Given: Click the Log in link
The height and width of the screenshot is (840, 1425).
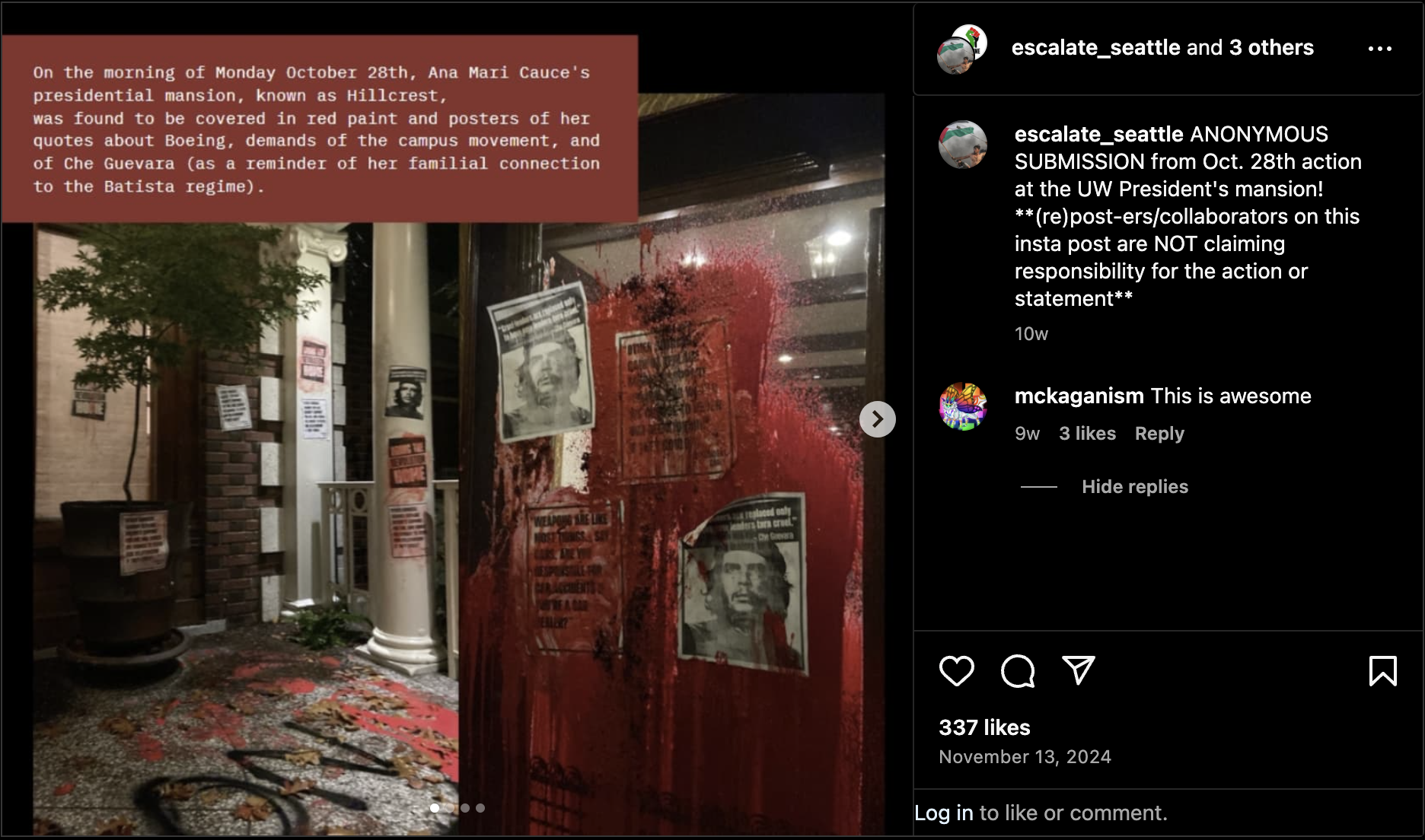Looking at the screenshot, I should (944, 813).
